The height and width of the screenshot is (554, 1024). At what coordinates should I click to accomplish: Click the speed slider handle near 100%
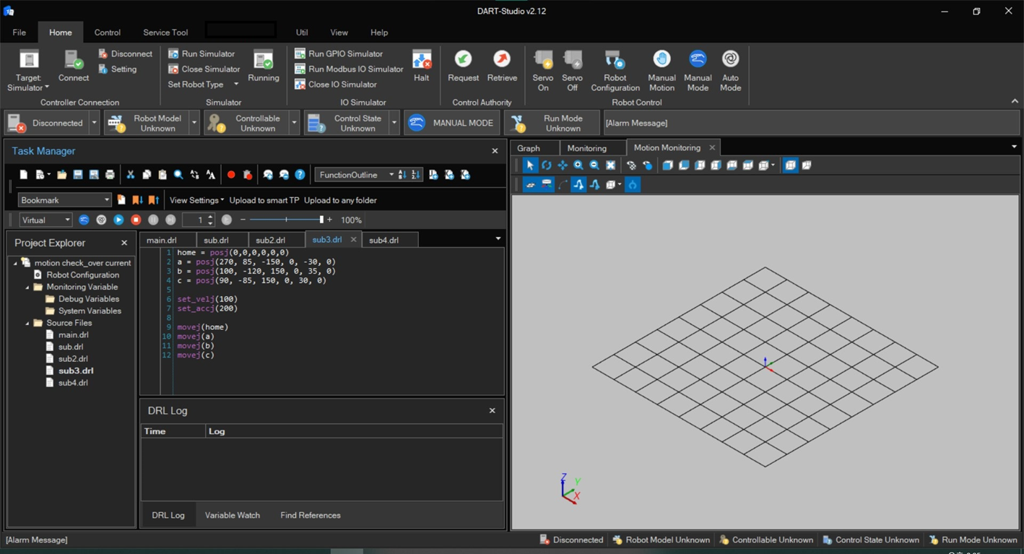[x=321, y=220]
